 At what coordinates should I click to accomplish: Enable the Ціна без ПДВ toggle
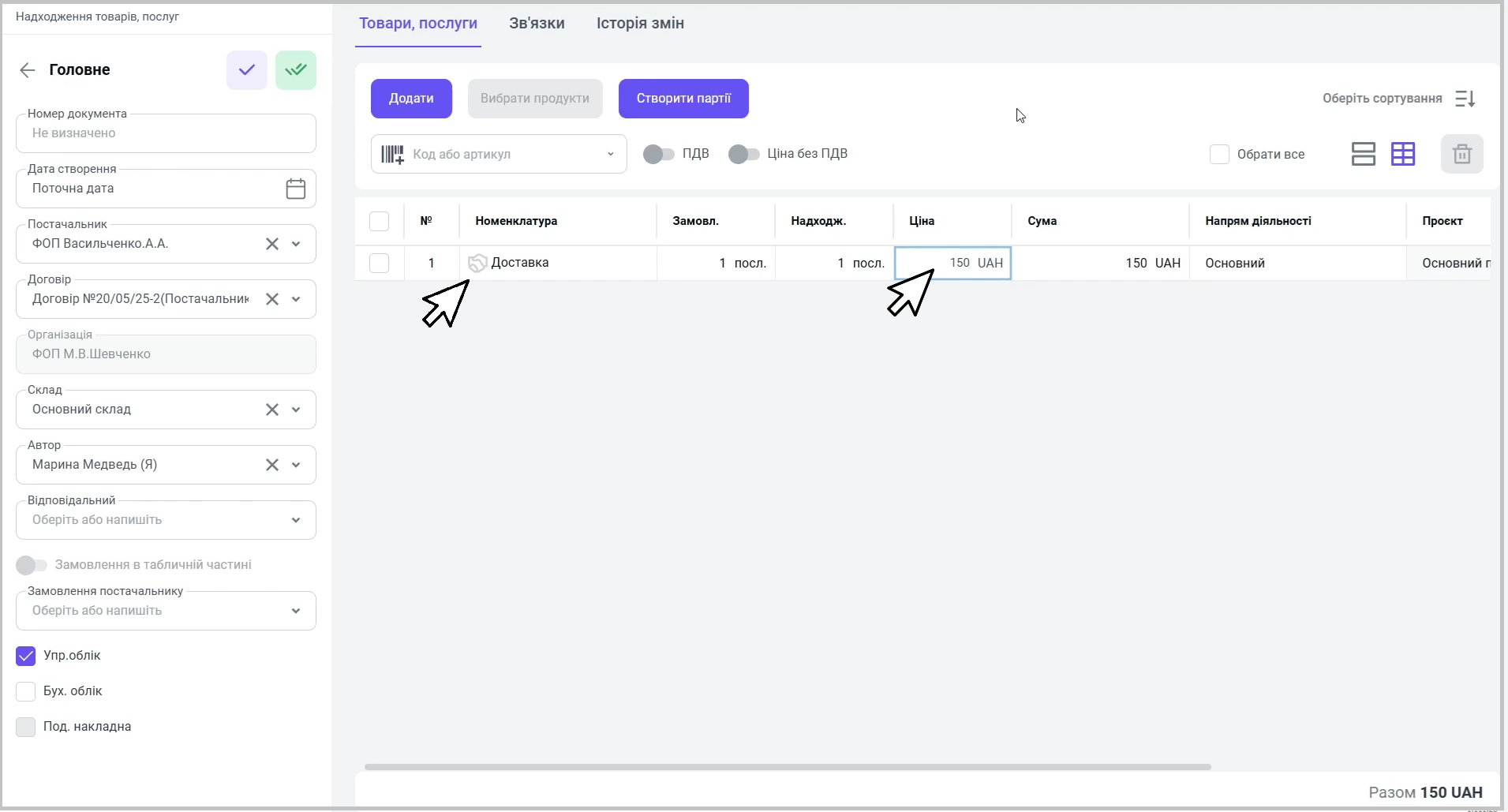[x=743, y=154]
